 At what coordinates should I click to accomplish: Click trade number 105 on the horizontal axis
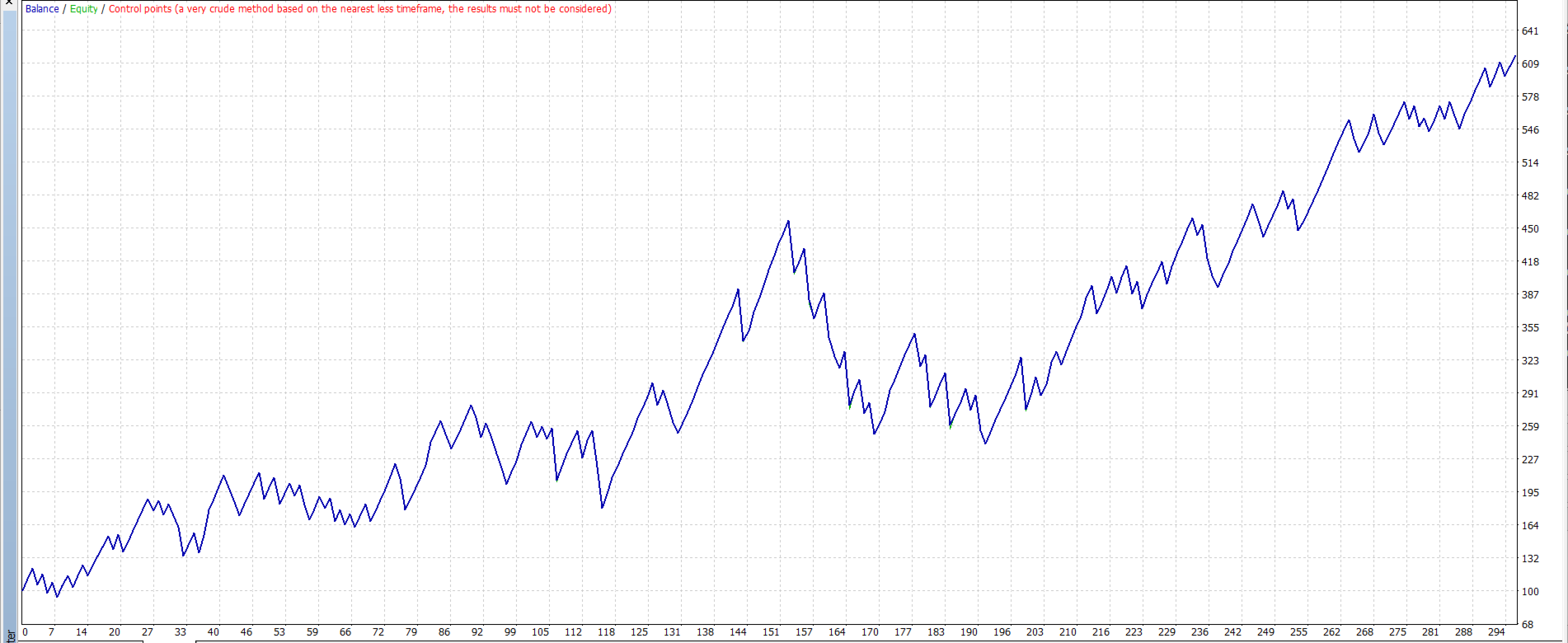pos(540,632)
